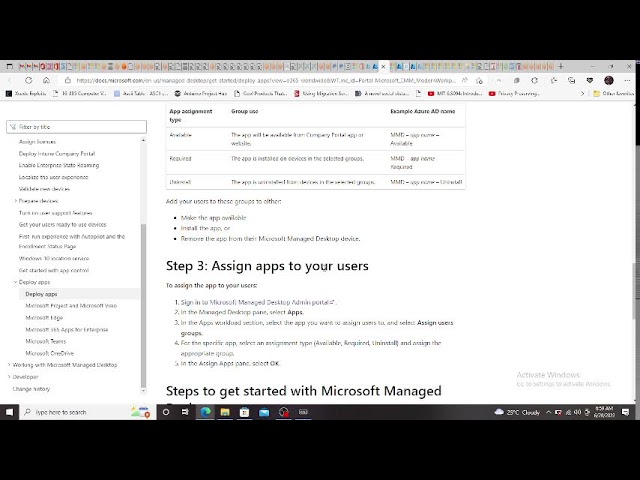Viewport: 640px width, 480px height.
Task: Open the MIT YouTube bookmark
Action: coord(455,93)
